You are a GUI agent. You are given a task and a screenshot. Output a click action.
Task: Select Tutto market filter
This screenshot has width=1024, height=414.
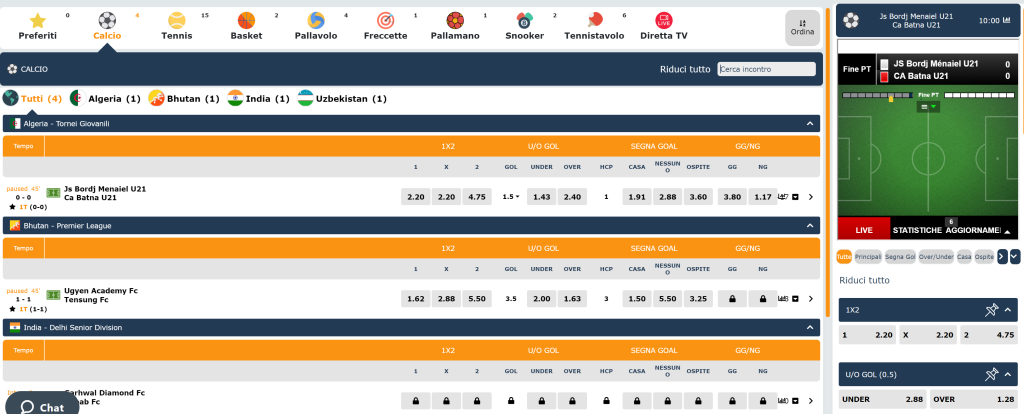point(844,257)
